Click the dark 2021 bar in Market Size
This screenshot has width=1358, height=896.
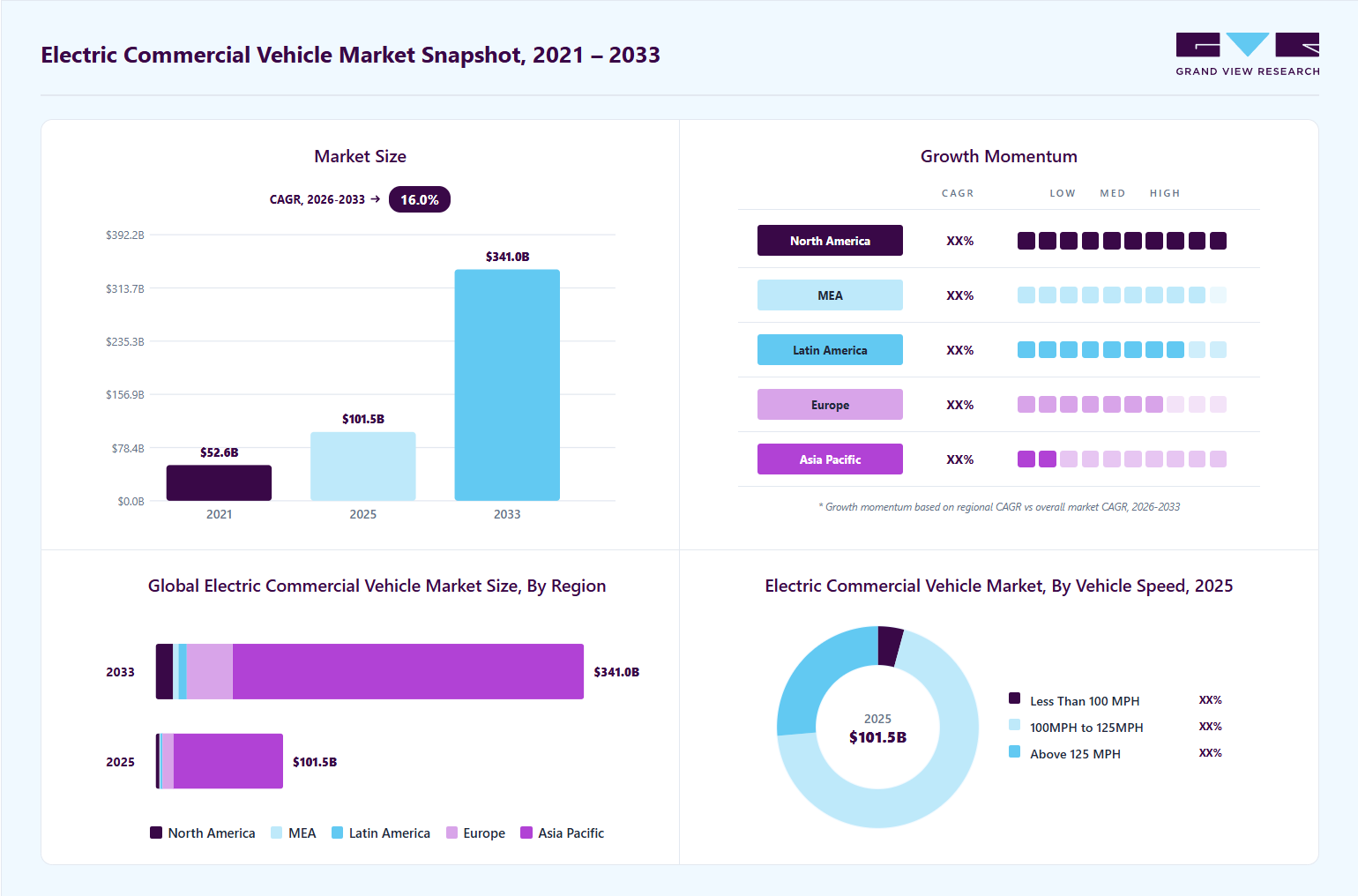click(x=219, y=482)
